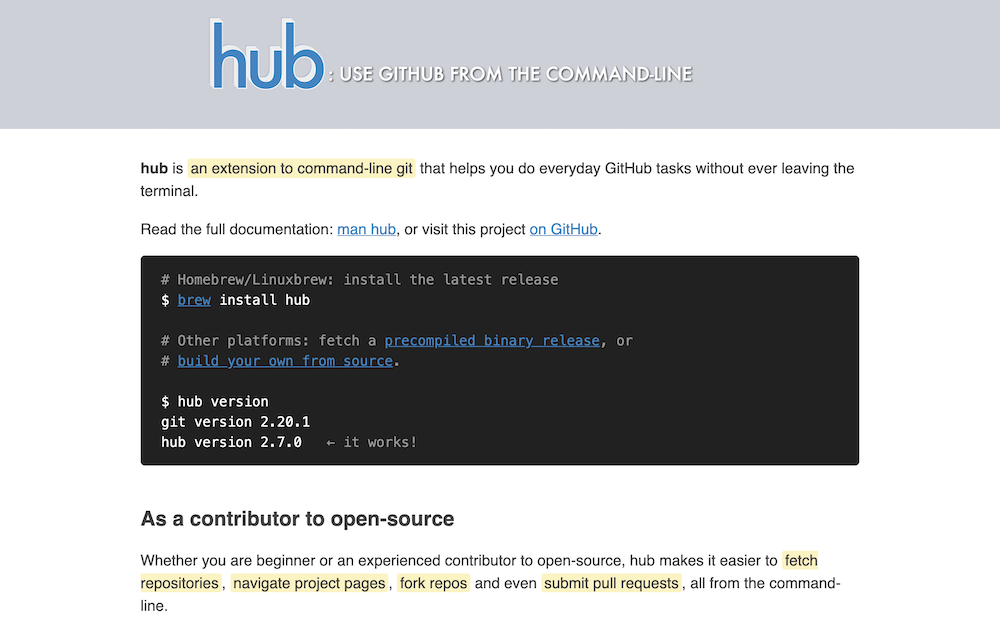Click the 'navigate project pages' highlighted phrase

(308, 583)
